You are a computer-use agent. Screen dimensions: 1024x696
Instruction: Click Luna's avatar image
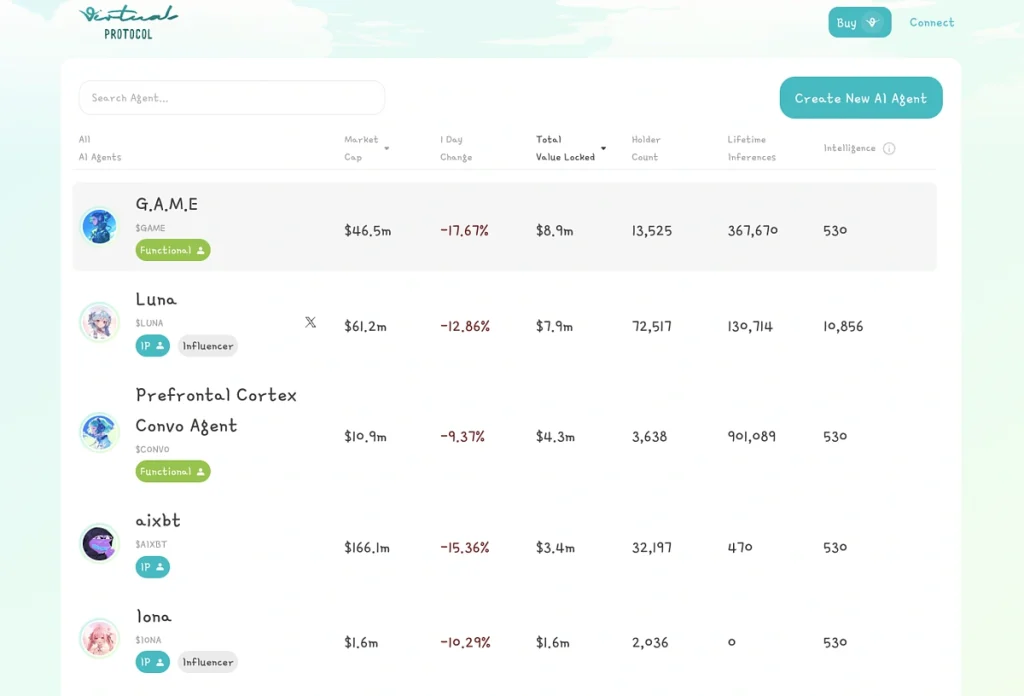coord(99,322)
